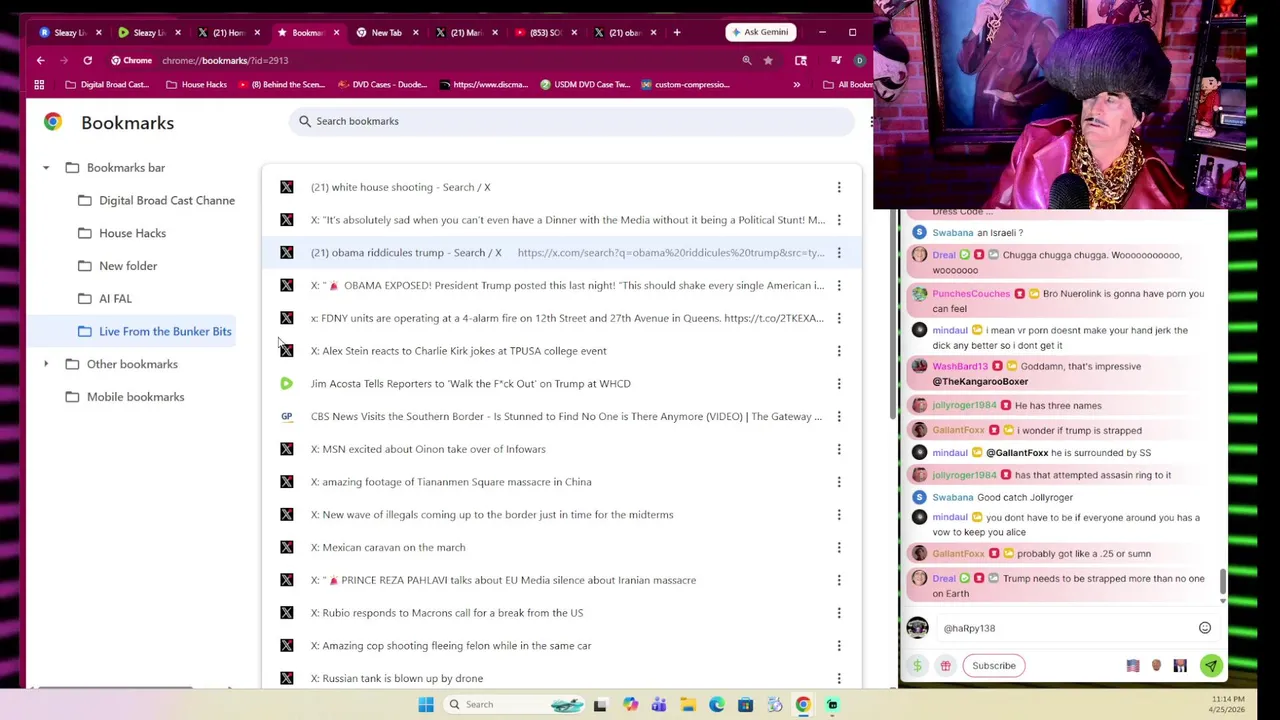The image size is (1280, 720).
Task: Open Windows Start menu
Action: tap(426, 704)
